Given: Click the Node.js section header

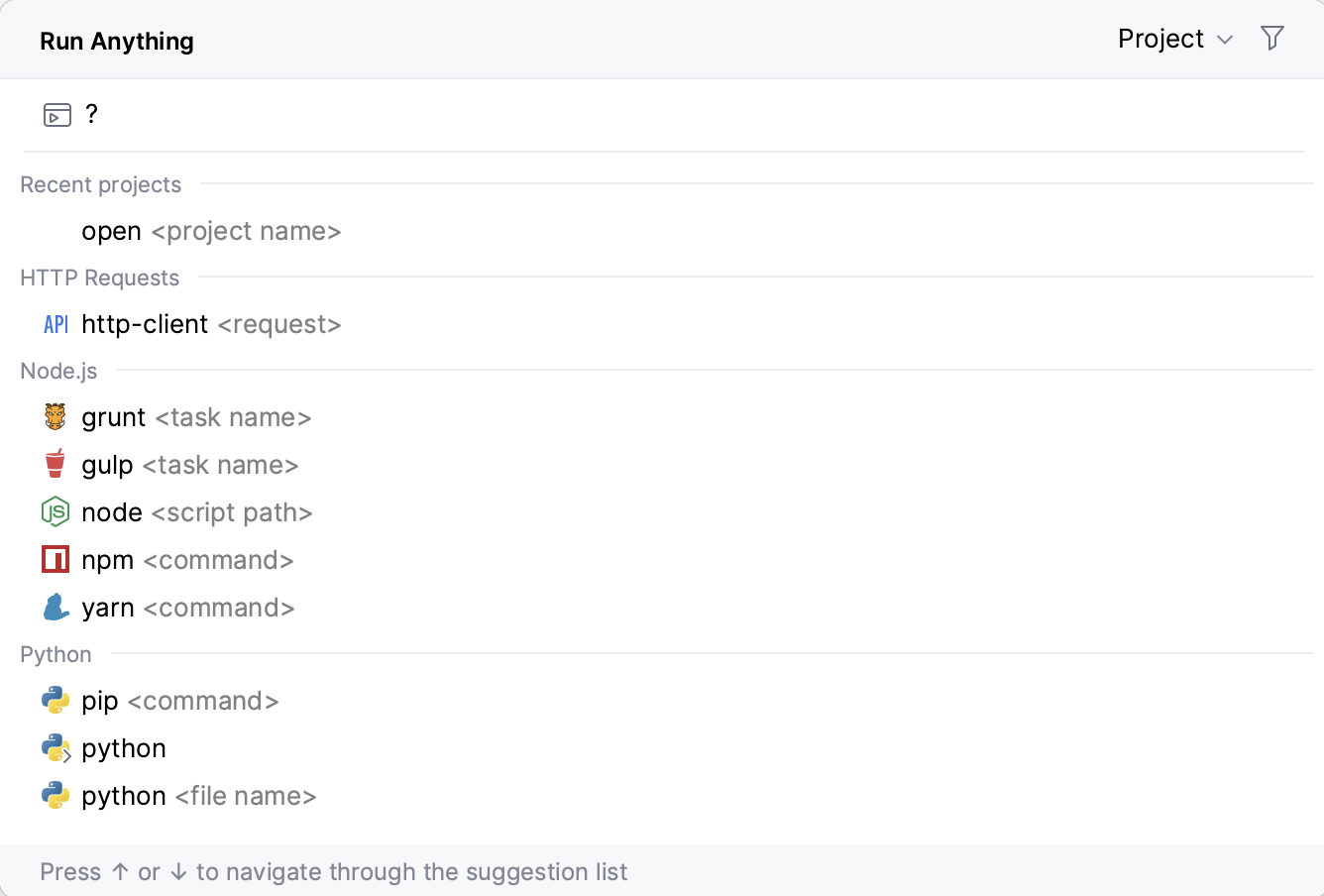Looking at the screenshot, I should click(x=58, y=371).
